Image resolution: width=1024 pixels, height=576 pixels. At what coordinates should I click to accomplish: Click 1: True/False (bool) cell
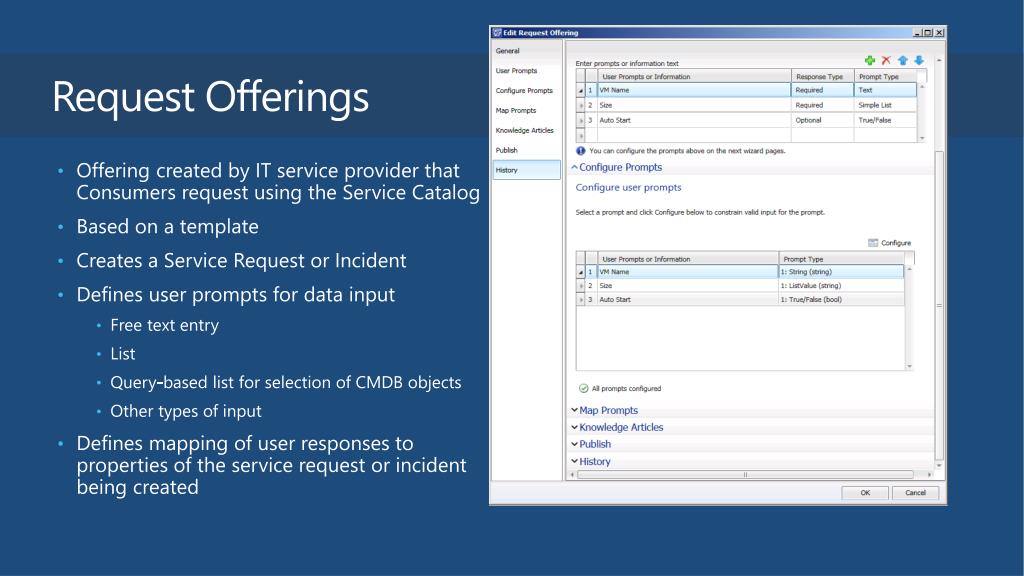coord(841,300)
